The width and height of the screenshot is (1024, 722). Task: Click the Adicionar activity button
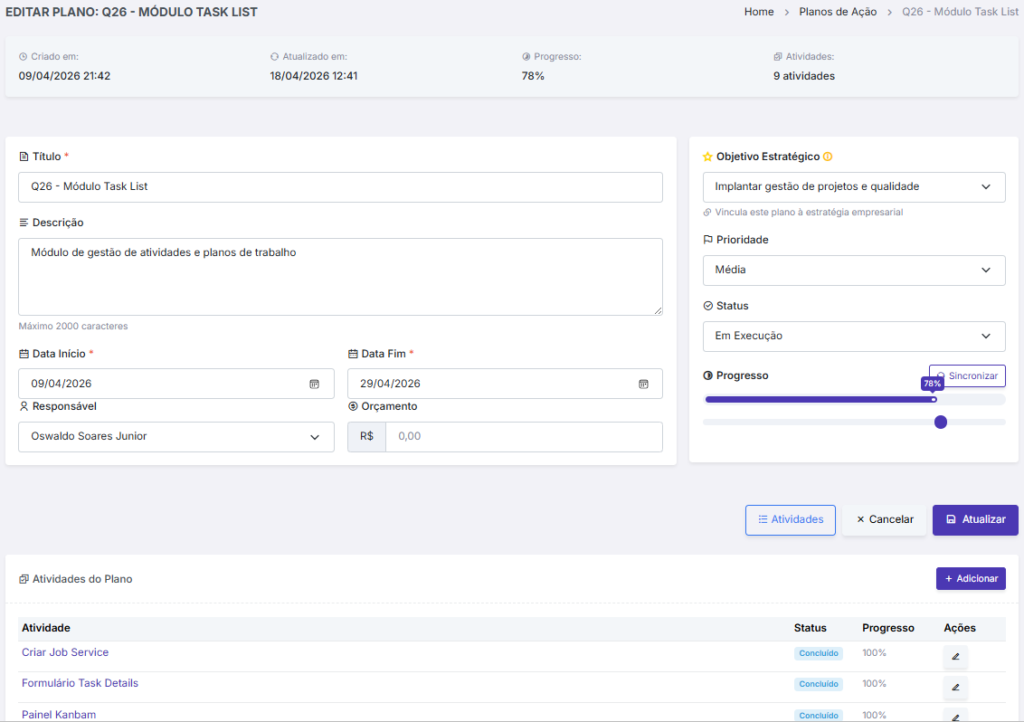click(x=970, y=579)
